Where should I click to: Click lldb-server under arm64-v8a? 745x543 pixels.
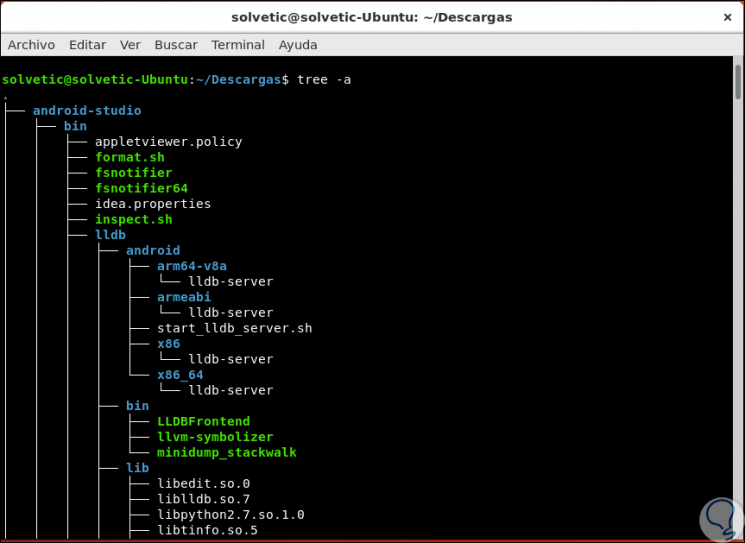tap(231, 282)
